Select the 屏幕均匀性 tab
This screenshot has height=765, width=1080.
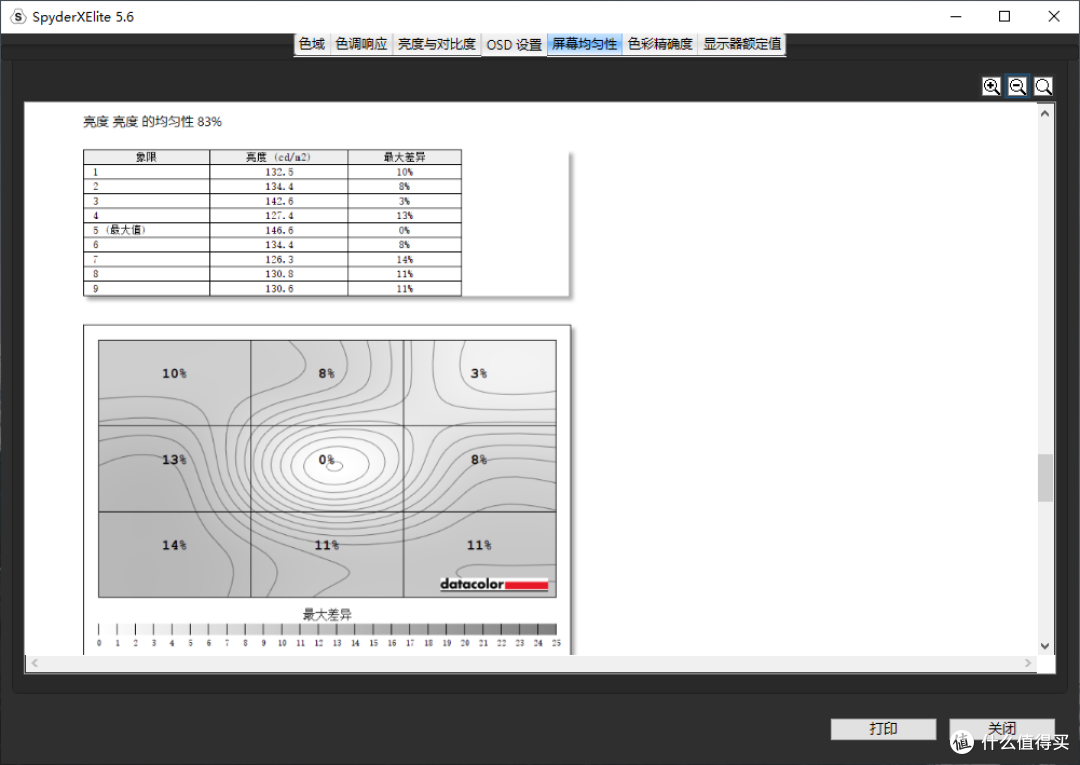(585, 44)
